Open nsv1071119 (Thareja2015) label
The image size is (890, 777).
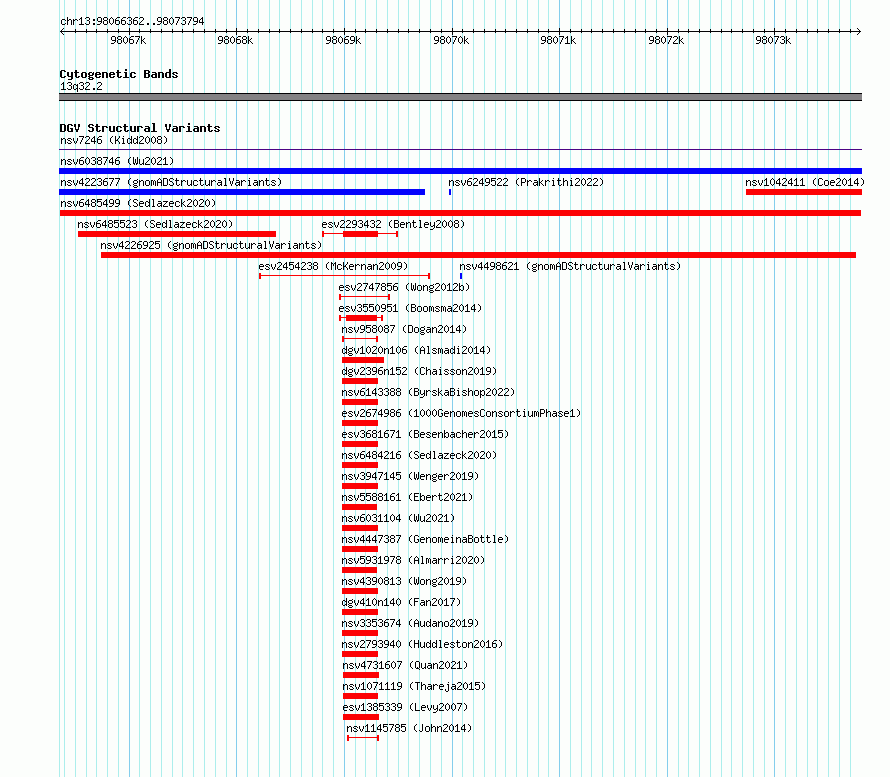click(414, 686)
